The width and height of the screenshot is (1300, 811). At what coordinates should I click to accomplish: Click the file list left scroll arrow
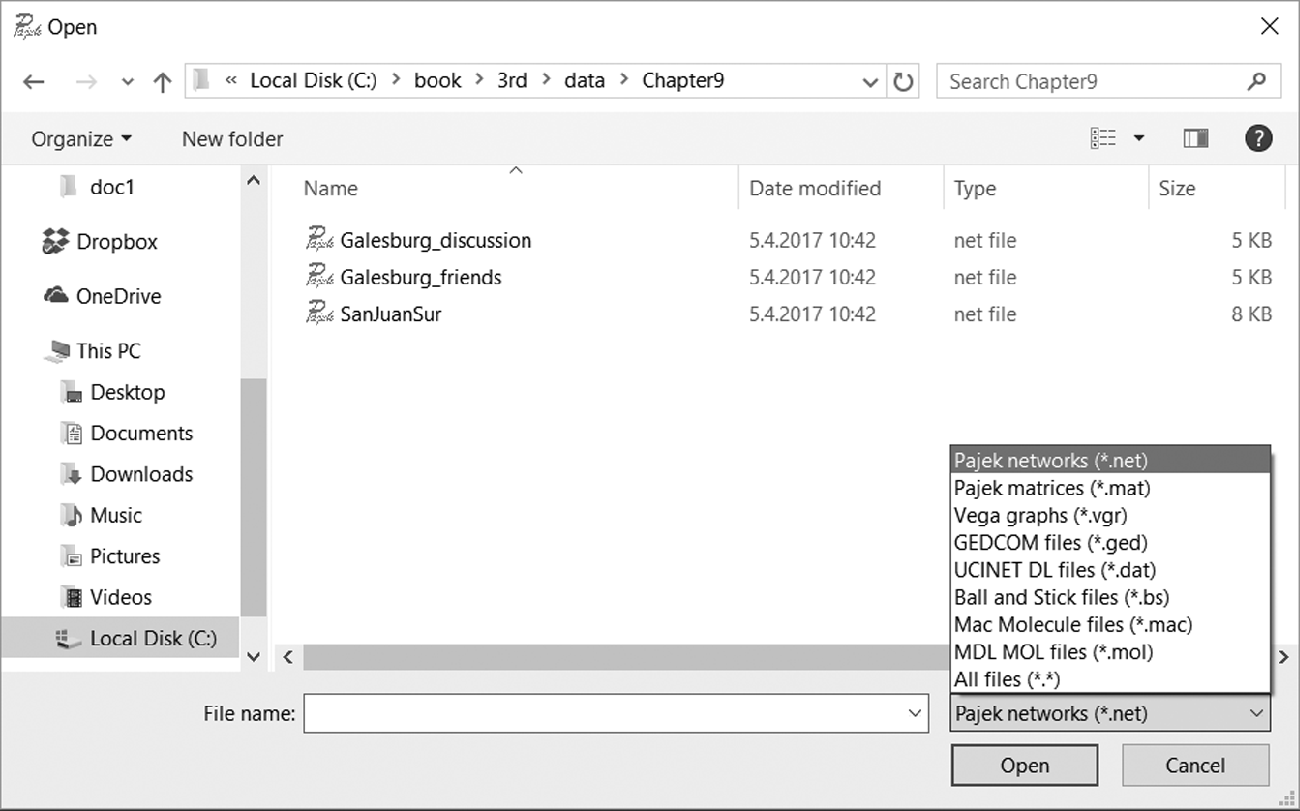point(288,657)
